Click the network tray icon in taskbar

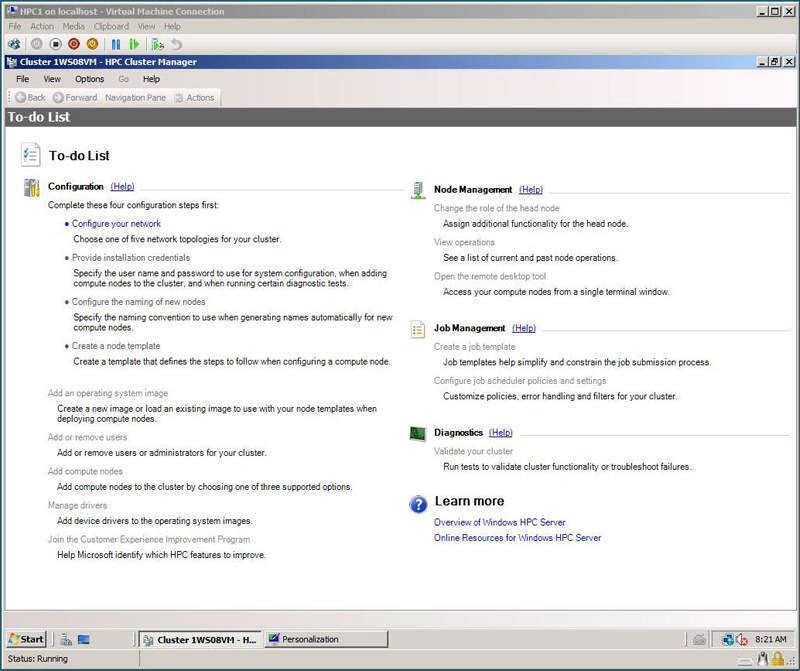pos(728,639)
